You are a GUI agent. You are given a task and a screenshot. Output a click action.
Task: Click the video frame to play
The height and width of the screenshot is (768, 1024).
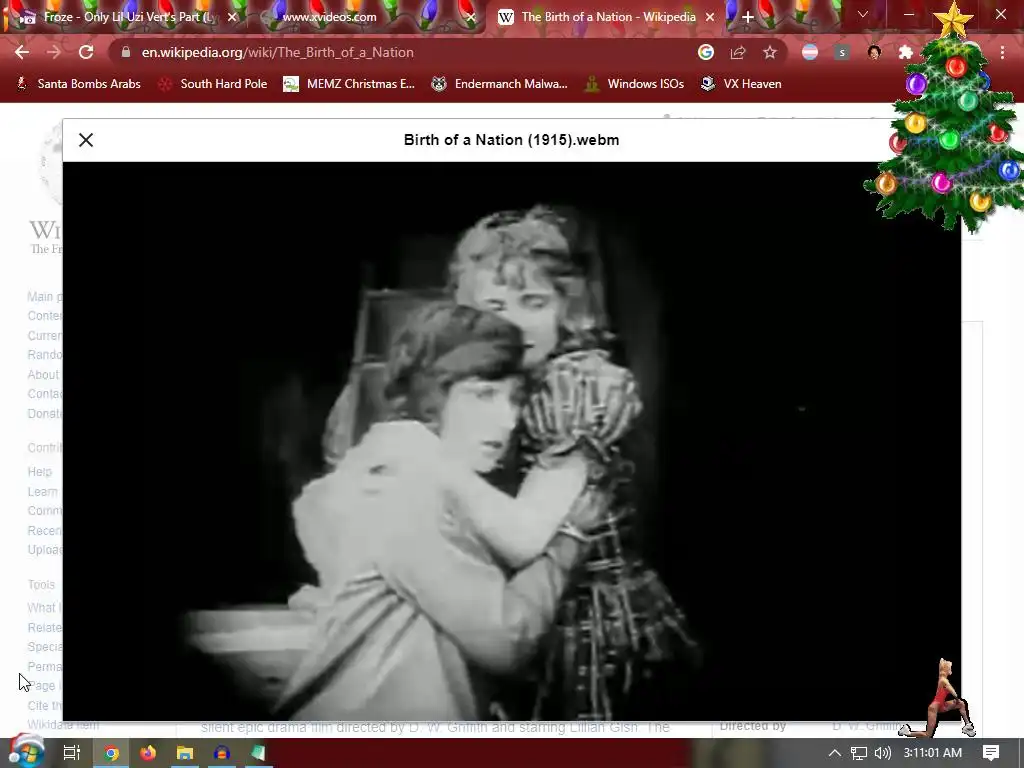tap(511, 441)
